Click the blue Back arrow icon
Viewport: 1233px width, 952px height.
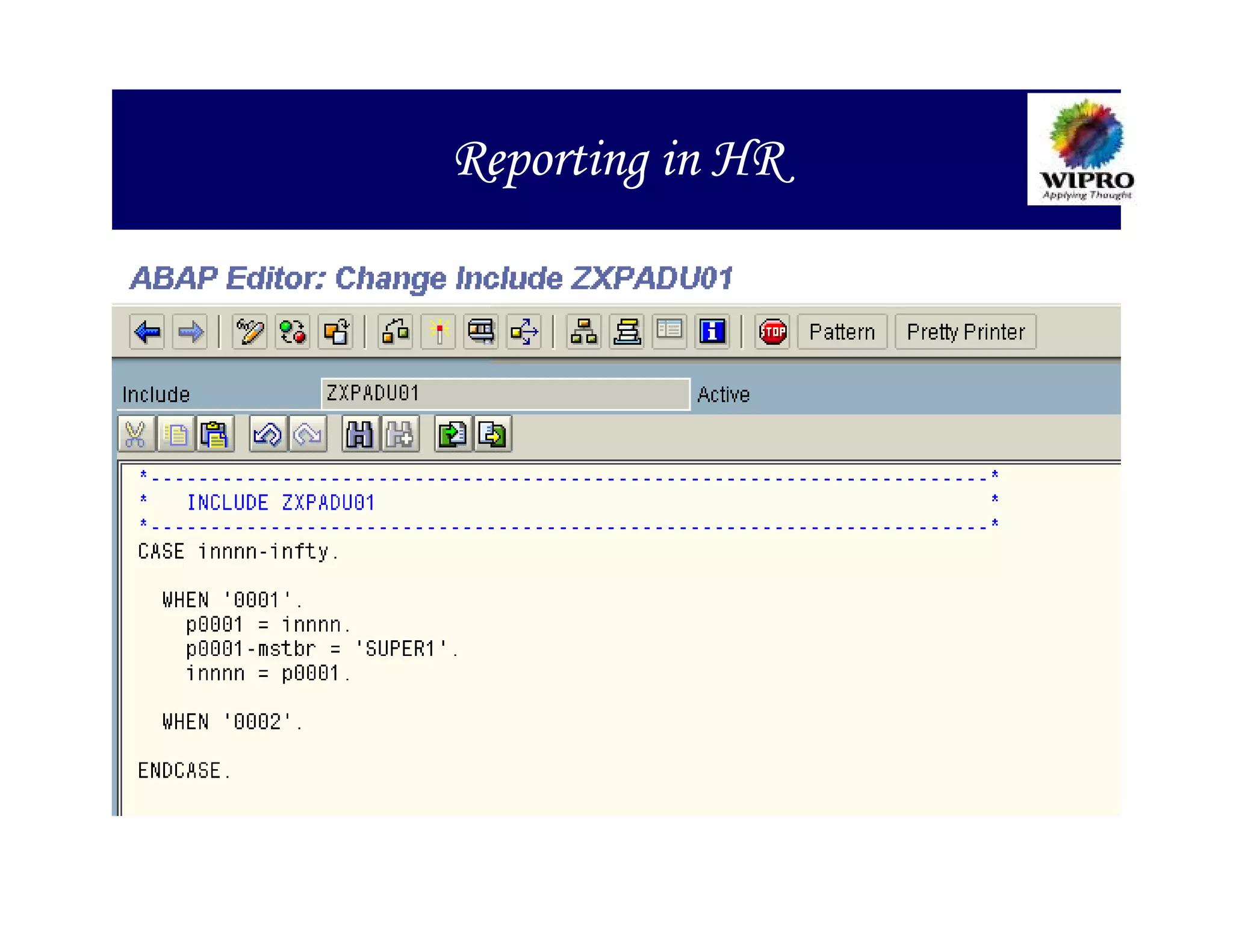(147, 332)
